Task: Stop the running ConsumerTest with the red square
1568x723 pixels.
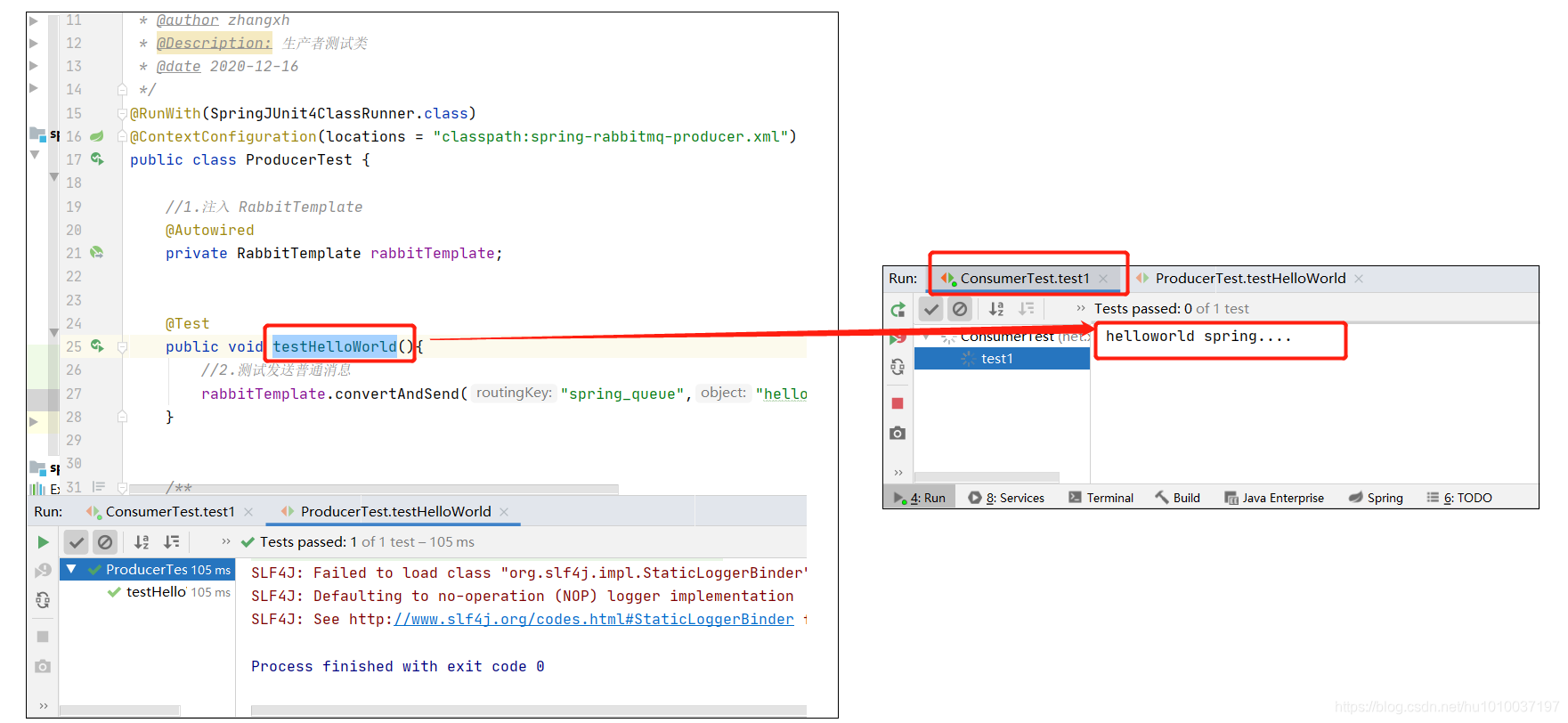Action: coord(898,403)
